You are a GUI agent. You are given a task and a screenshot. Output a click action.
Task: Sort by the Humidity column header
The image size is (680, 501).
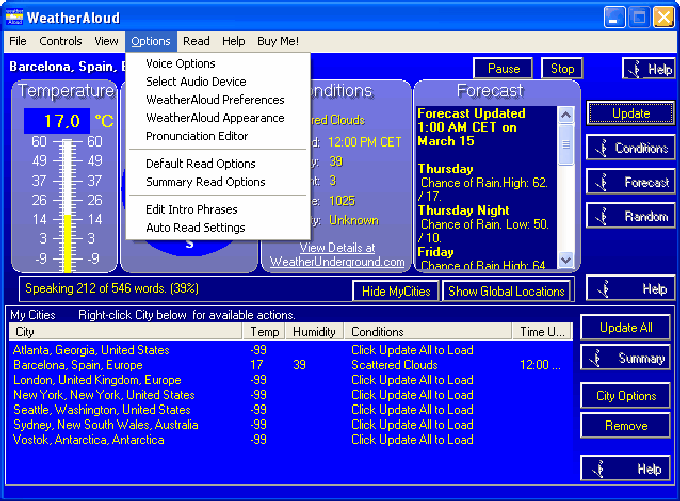pos(314,332)
